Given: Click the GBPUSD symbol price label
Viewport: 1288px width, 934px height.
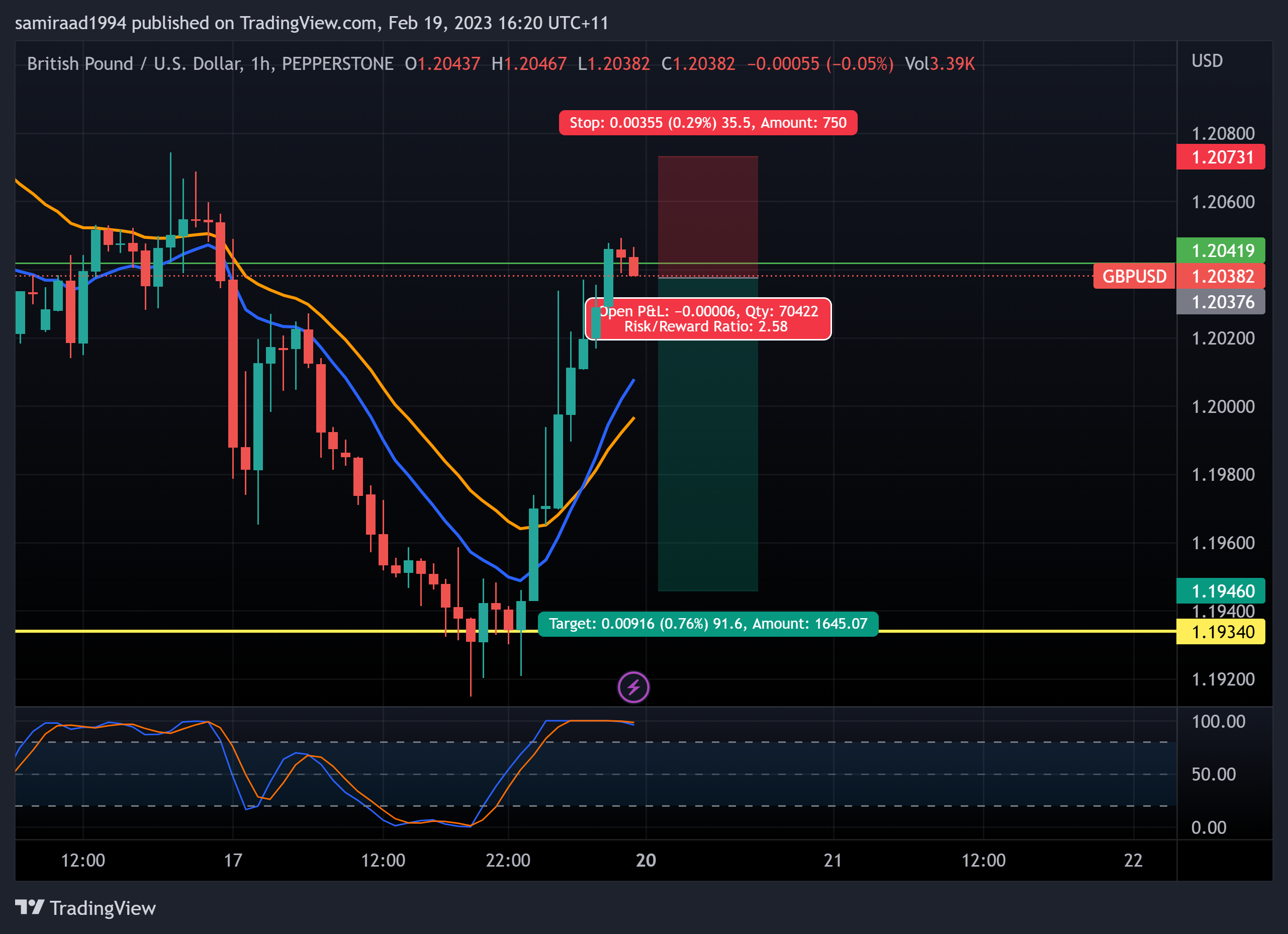Looking at the screenshot, I should pyautogui.click(x=1134, y=276).
